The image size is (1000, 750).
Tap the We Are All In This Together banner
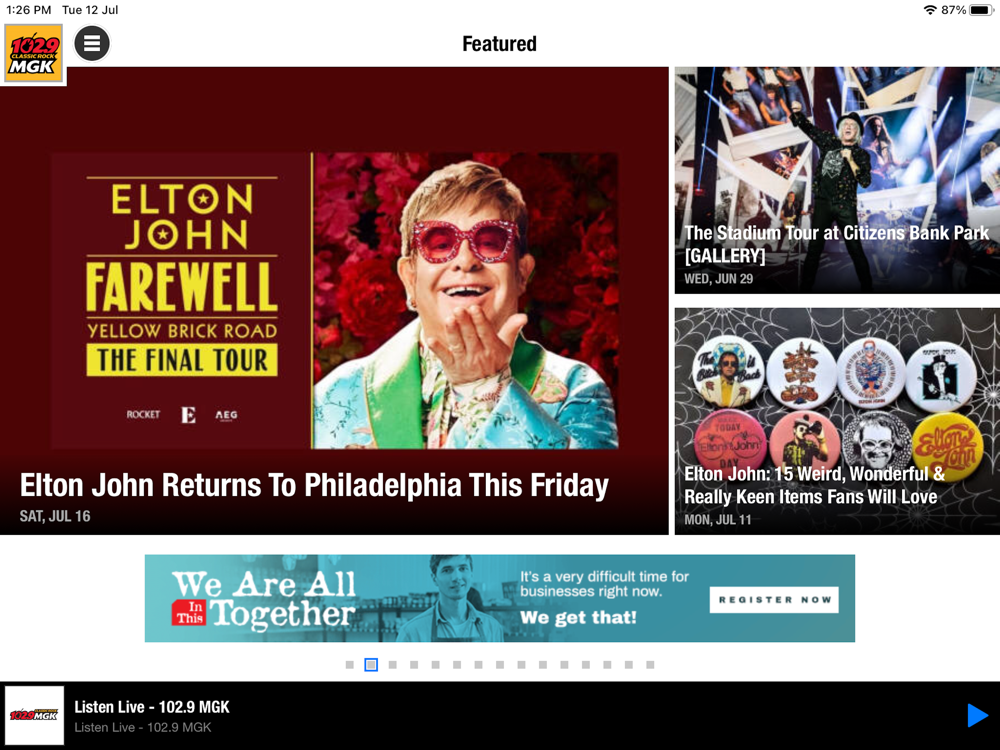click(x=500, y=598)
